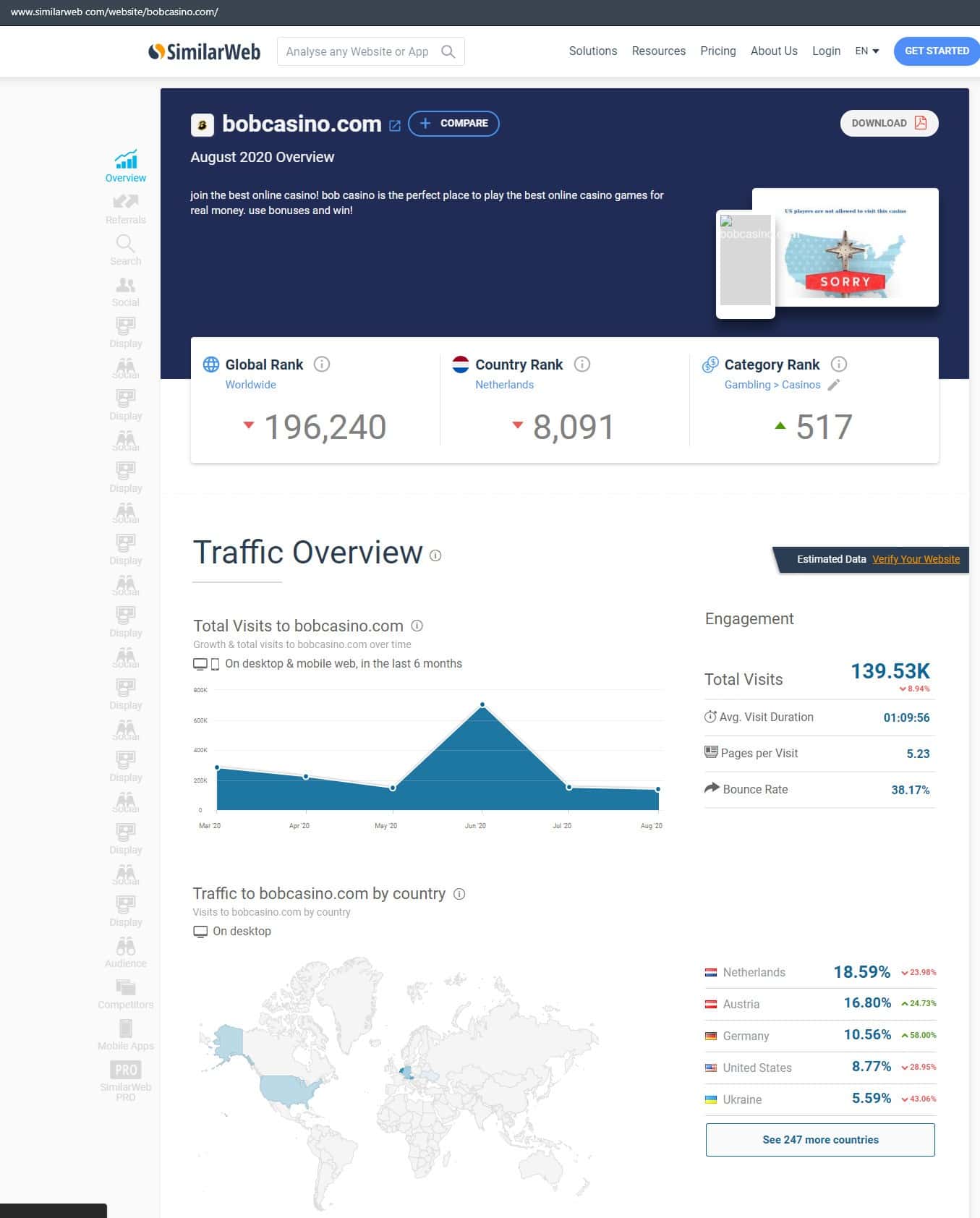
Task: Click the Austria share 16.80%
Action: 868,1003
